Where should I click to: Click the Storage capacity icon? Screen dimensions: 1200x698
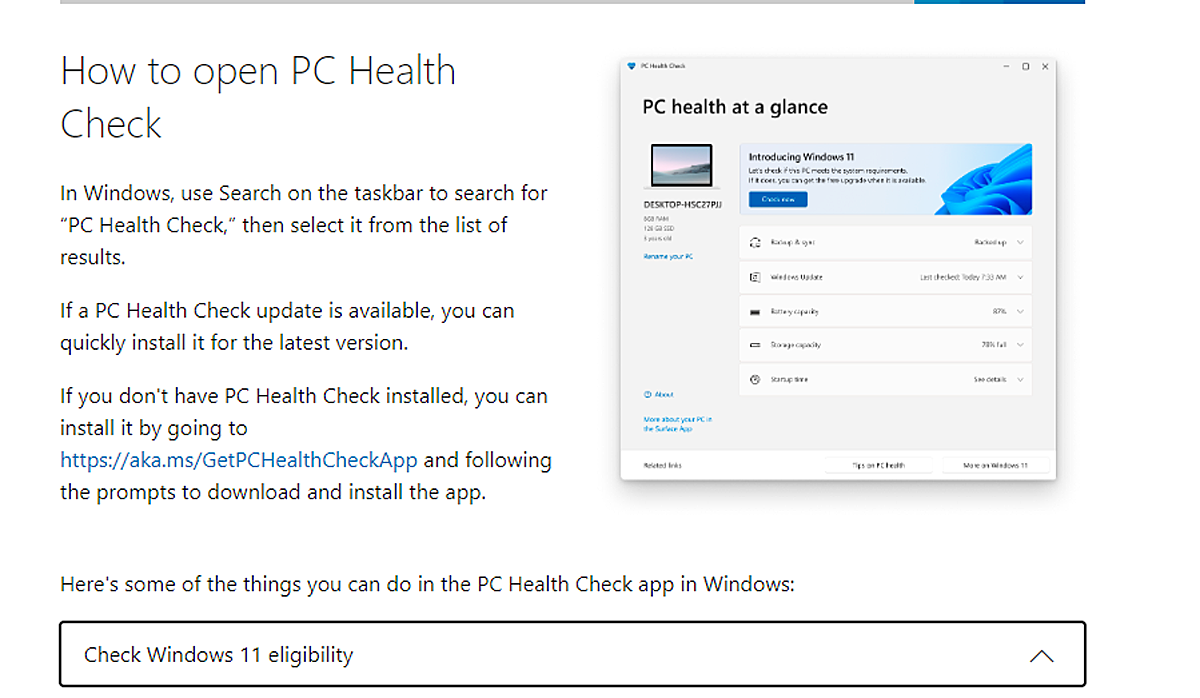click(755, 345)
